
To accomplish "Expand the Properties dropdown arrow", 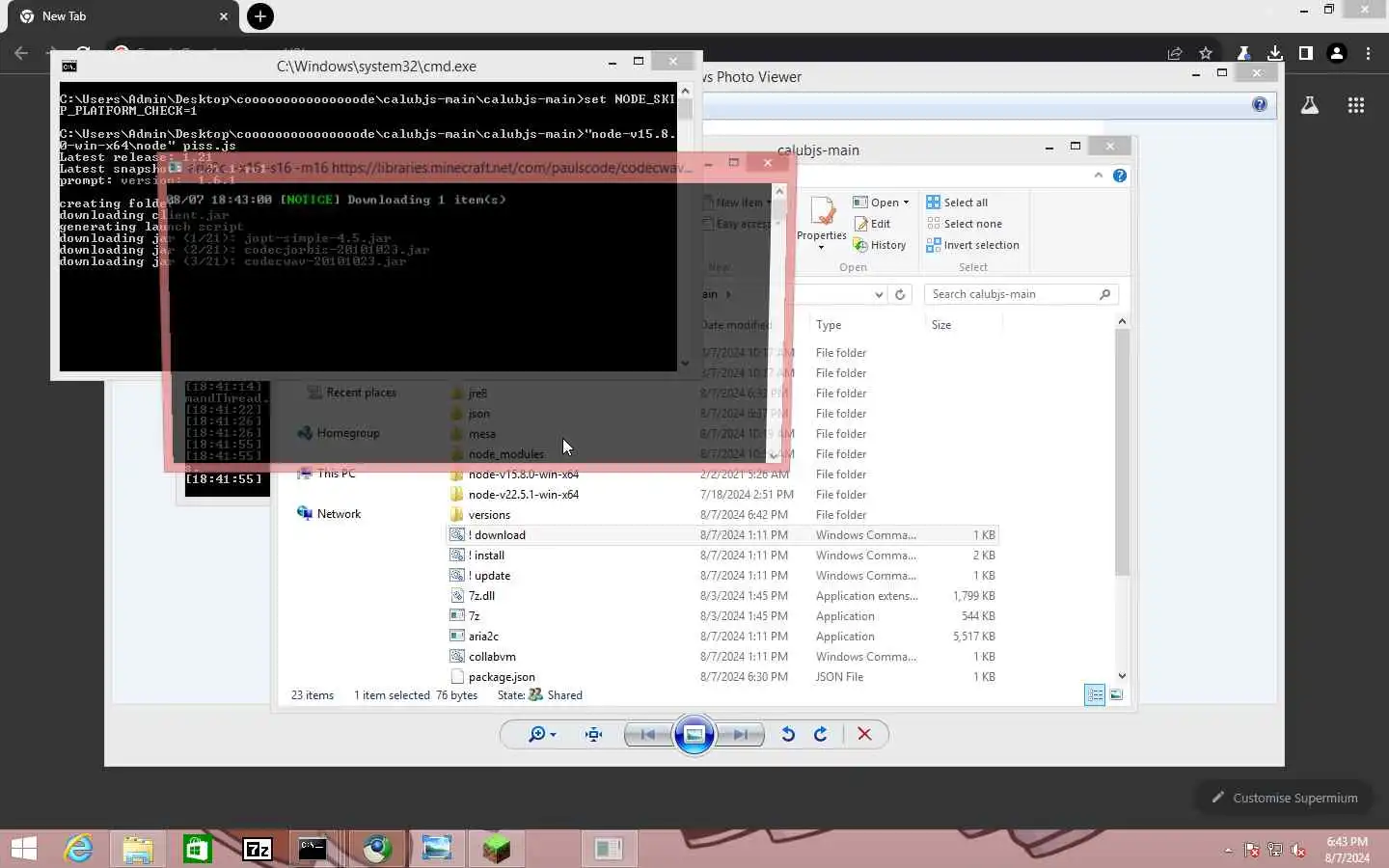I will (822, 248).
